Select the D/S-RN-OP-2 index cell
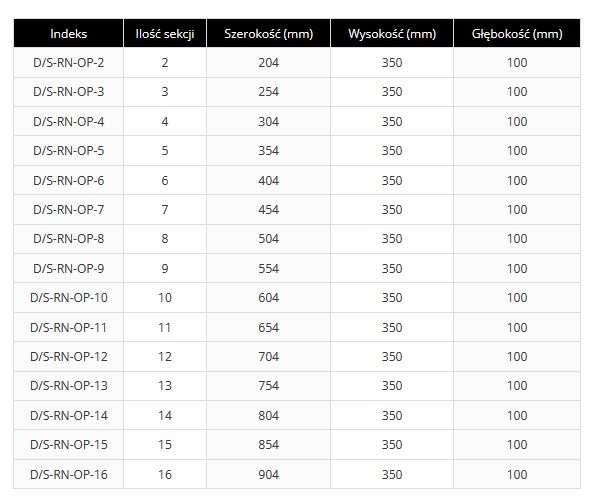The image size is (592, 497). coord(68,62)
